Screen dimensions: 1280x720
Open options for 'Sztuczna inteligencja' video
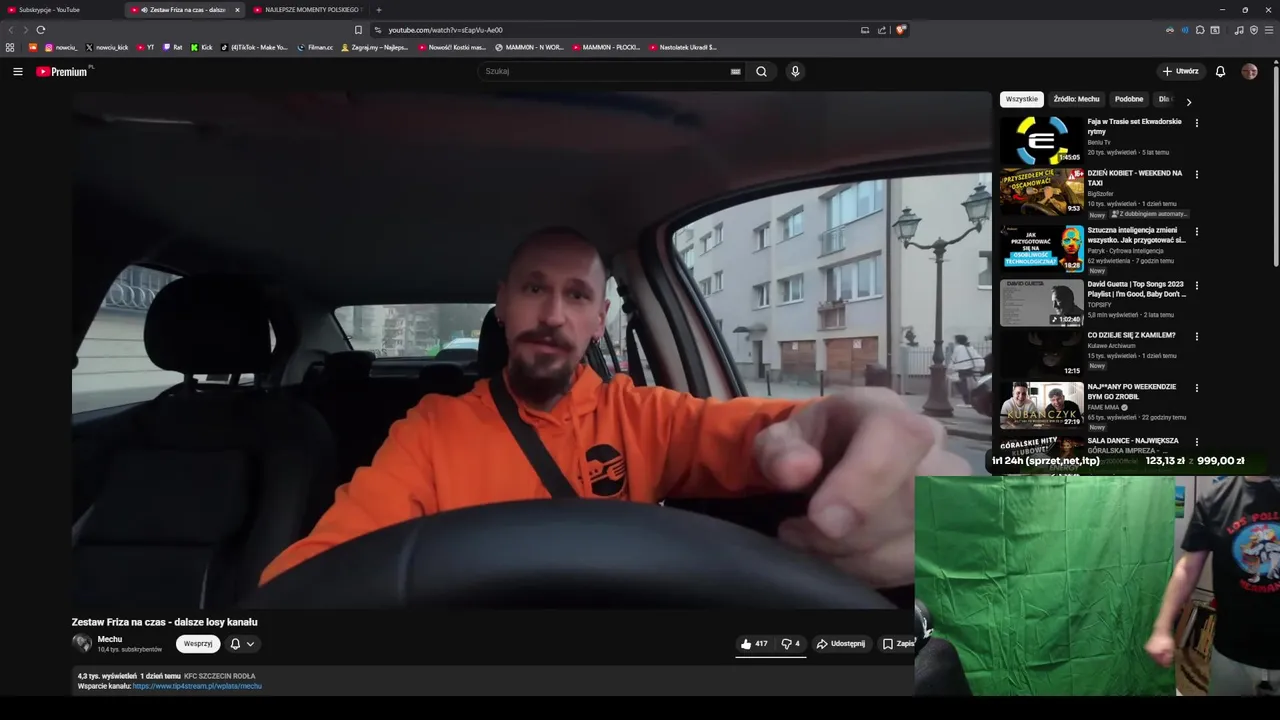click(x=1197, y=231)
